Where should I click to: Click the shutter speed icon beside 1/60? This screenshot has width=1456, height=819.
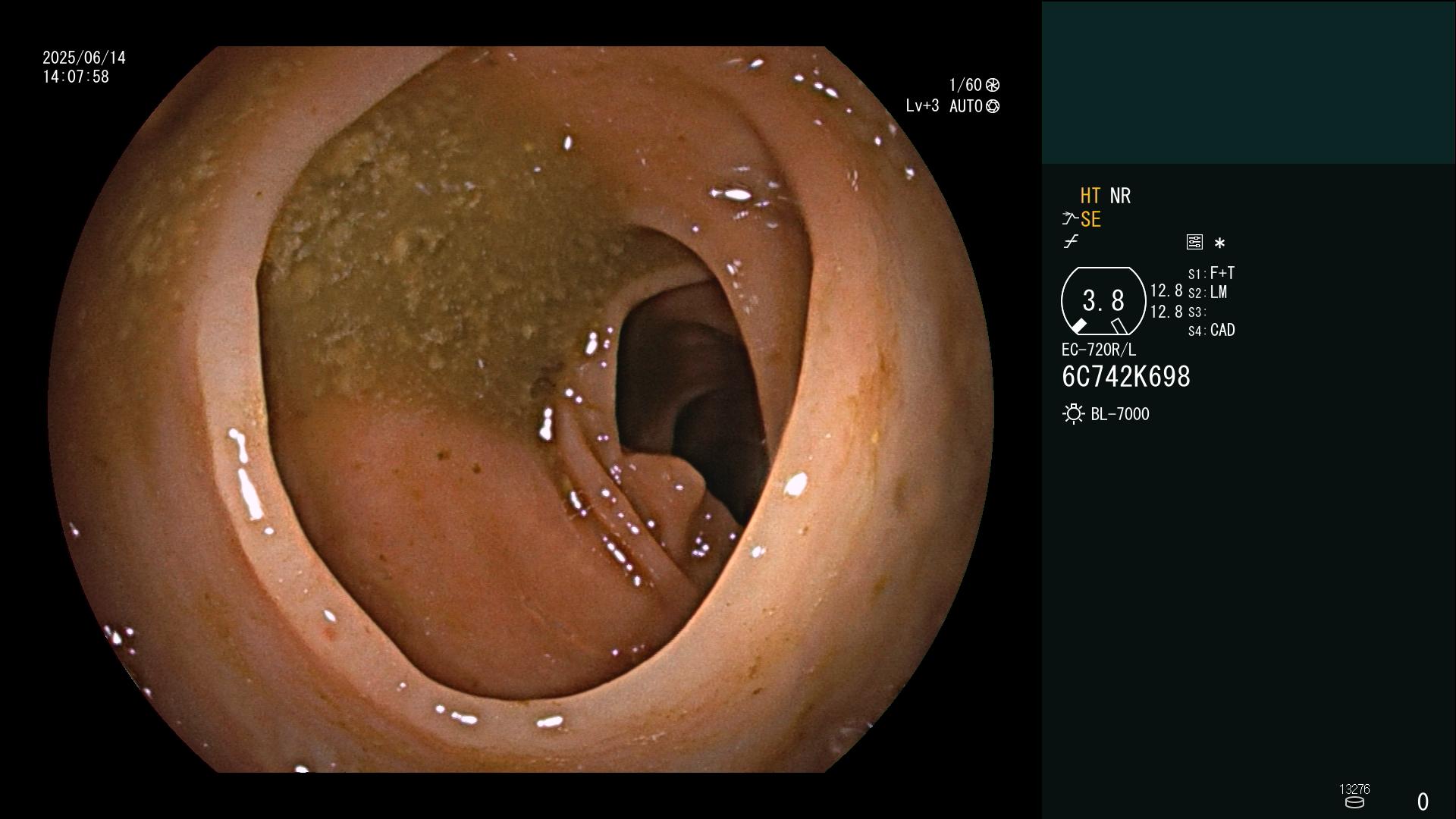coord(993,85)
